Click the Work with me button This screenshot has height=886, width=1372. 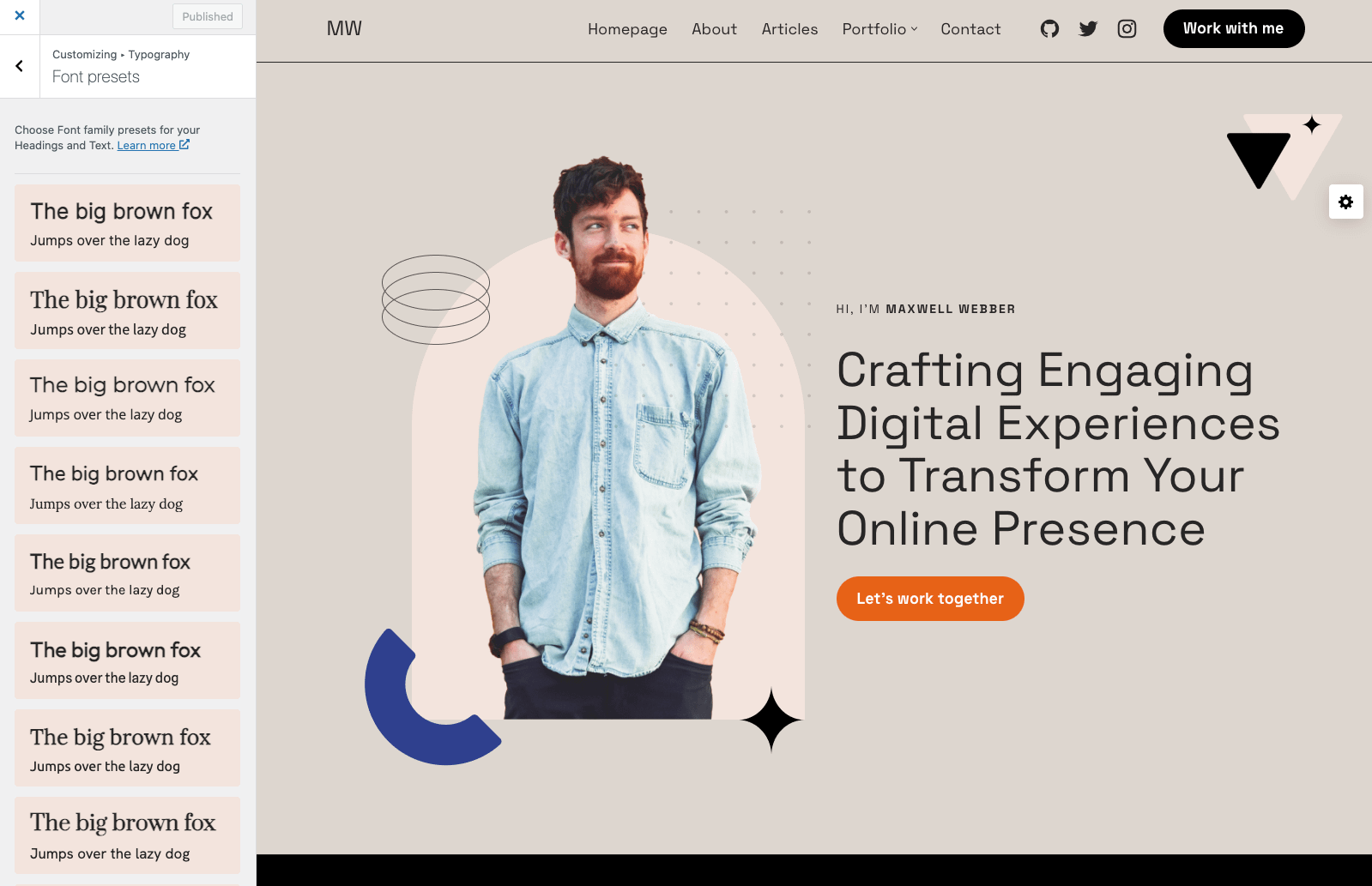click(x=1234, y=28)
